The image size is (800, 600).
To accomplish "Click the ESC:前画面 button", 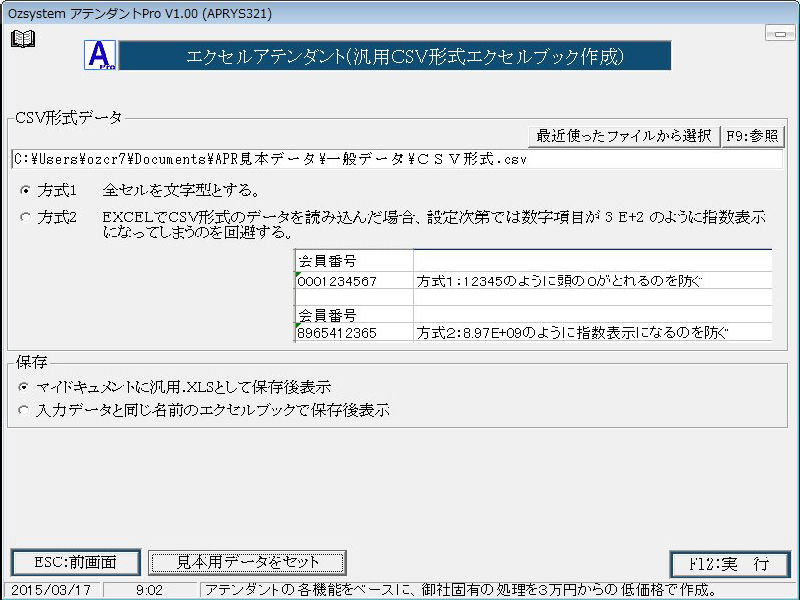I will [76, 563].
